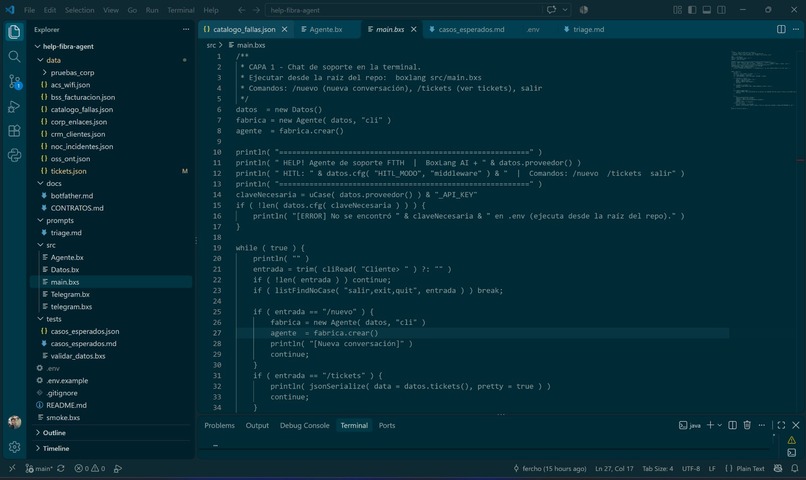Open Source Control view with badge

coord(14,81)
